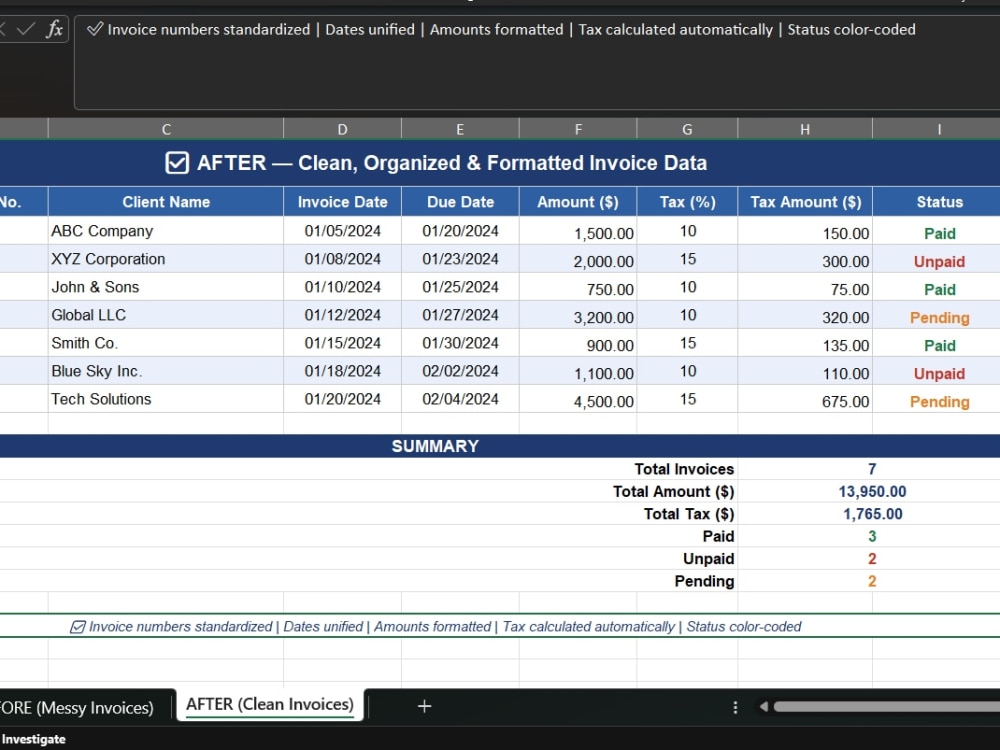1000x750 pixels.
Task: Click the Invoice Date header cell
Action: (x=342, y=202)
